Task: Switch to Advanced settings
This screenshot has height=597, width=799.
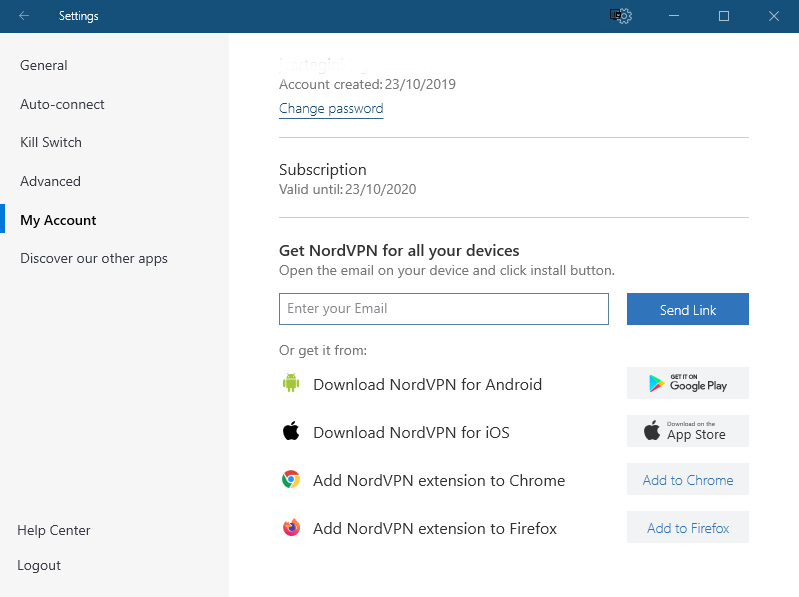Action: (x=50, y=181)
